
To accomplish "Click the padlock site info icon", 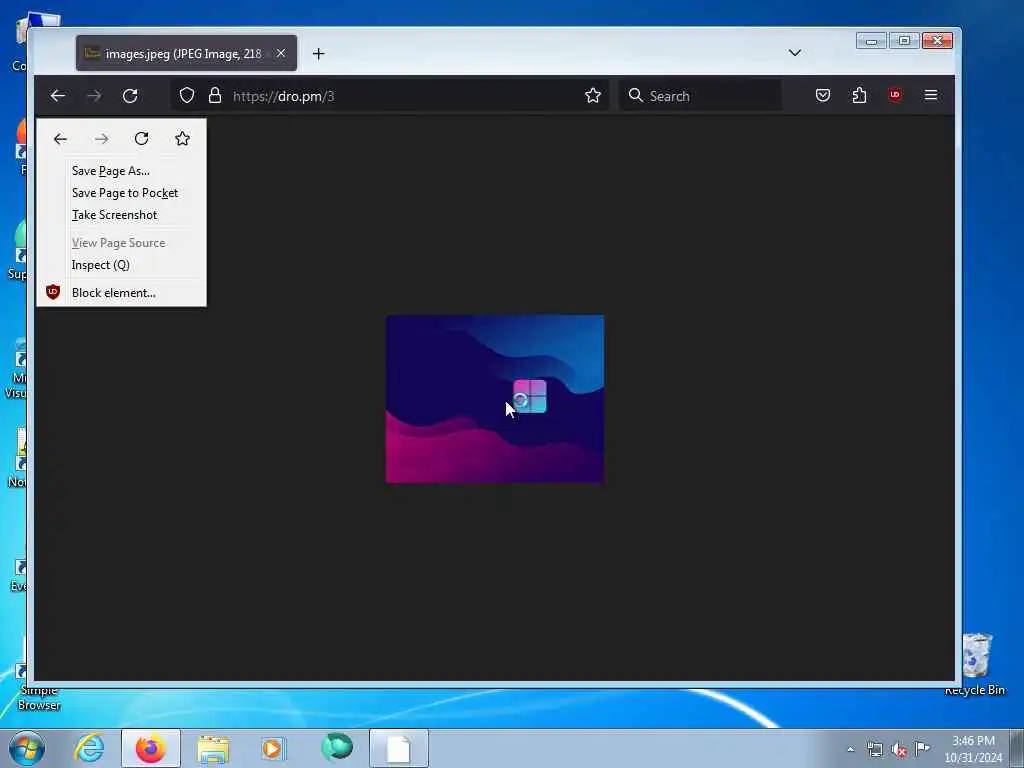I will point(215,95).
